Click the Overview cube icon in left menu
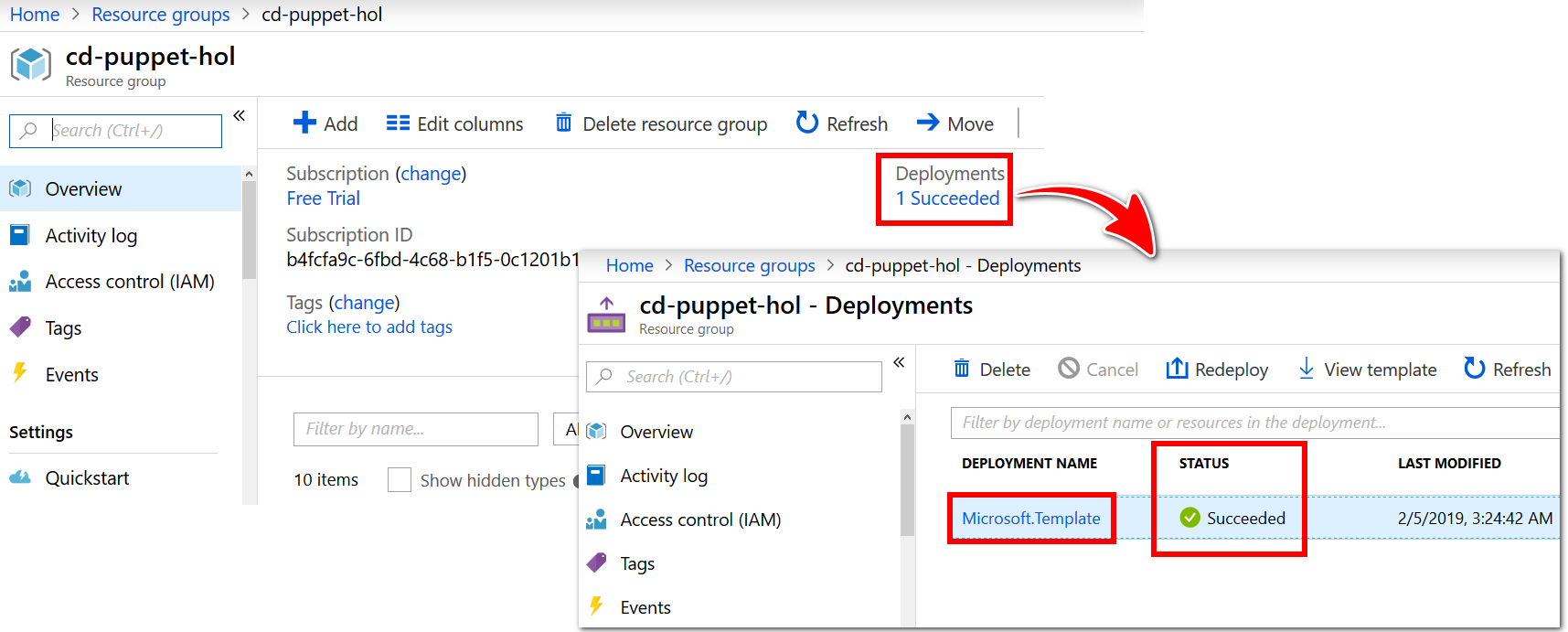Image resolution: width=1568 pixels, height=632 pixels. coord(20,188)
